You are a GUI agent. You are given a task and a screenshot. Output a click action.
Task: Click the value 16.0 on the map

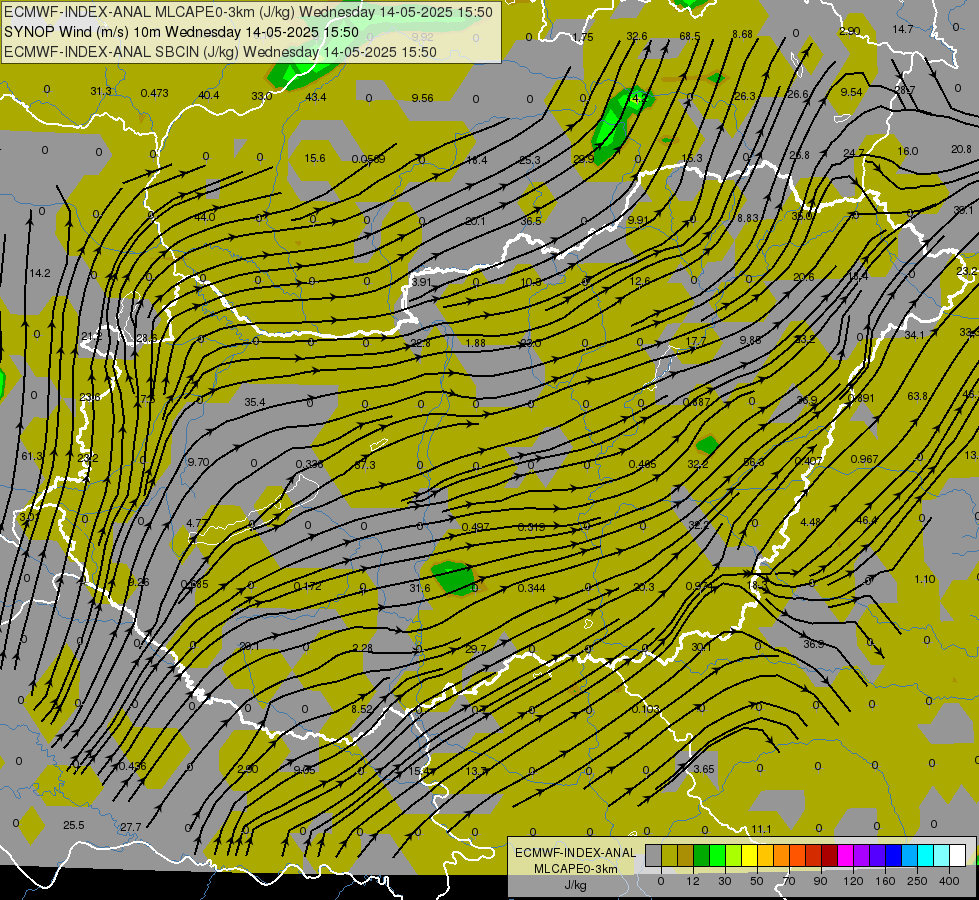coord(908,151)
